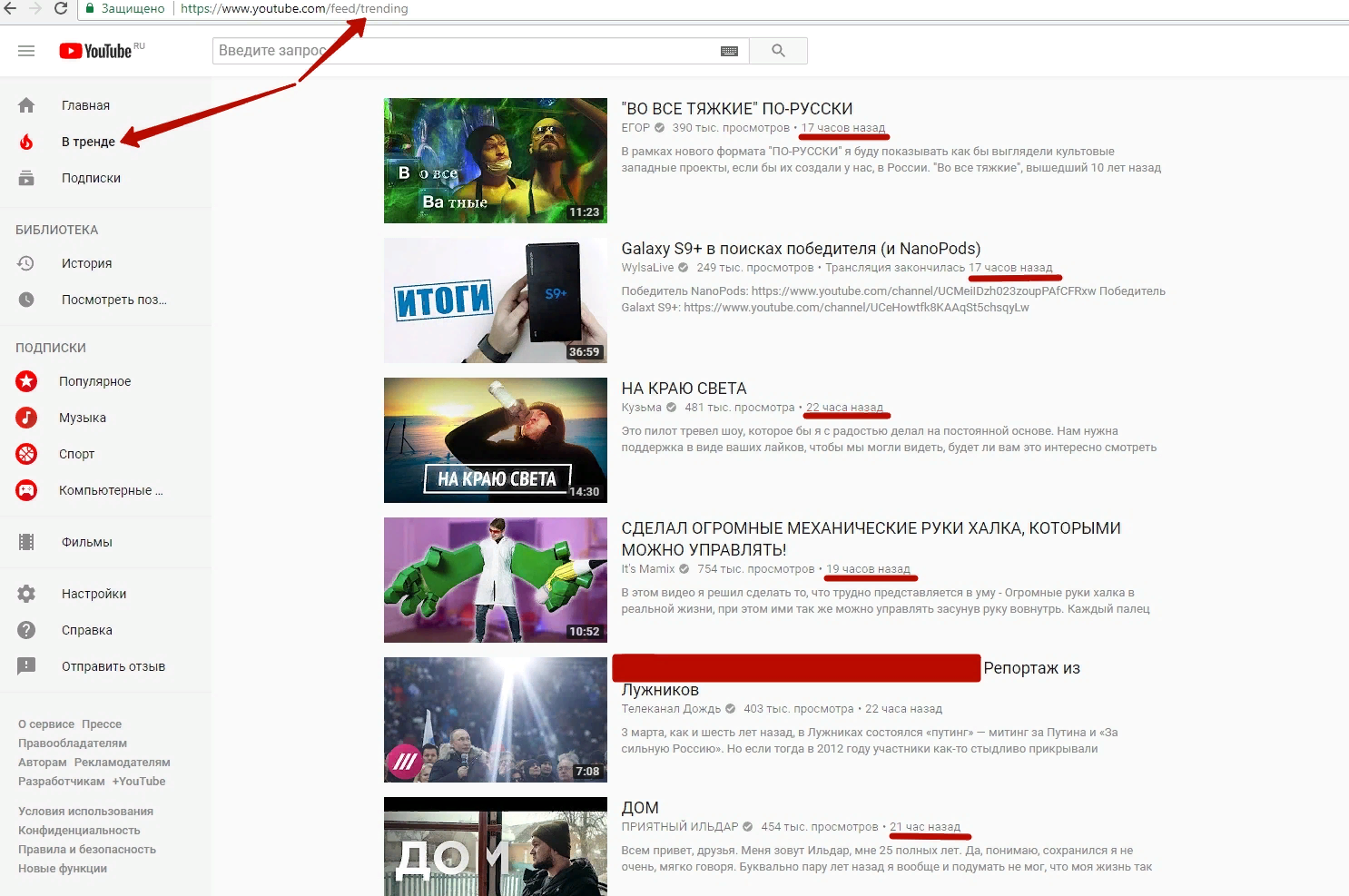This screenshot has height=896, width=1349.
Task: Focus the Введите запрос search field
Action: click(463, 51)
